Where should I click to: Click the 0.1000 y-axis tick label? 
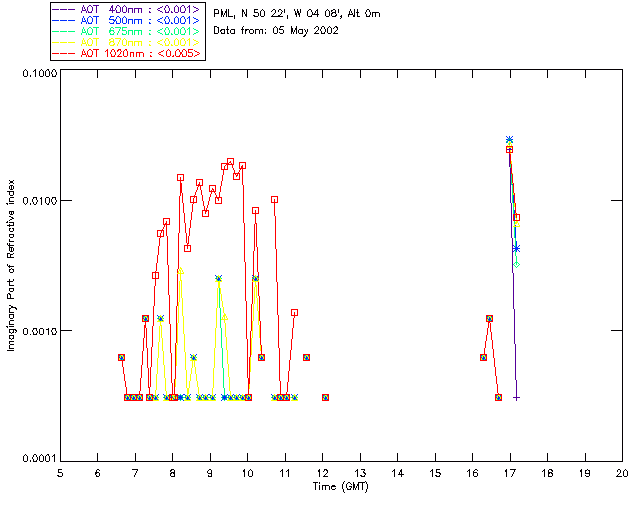39,73
